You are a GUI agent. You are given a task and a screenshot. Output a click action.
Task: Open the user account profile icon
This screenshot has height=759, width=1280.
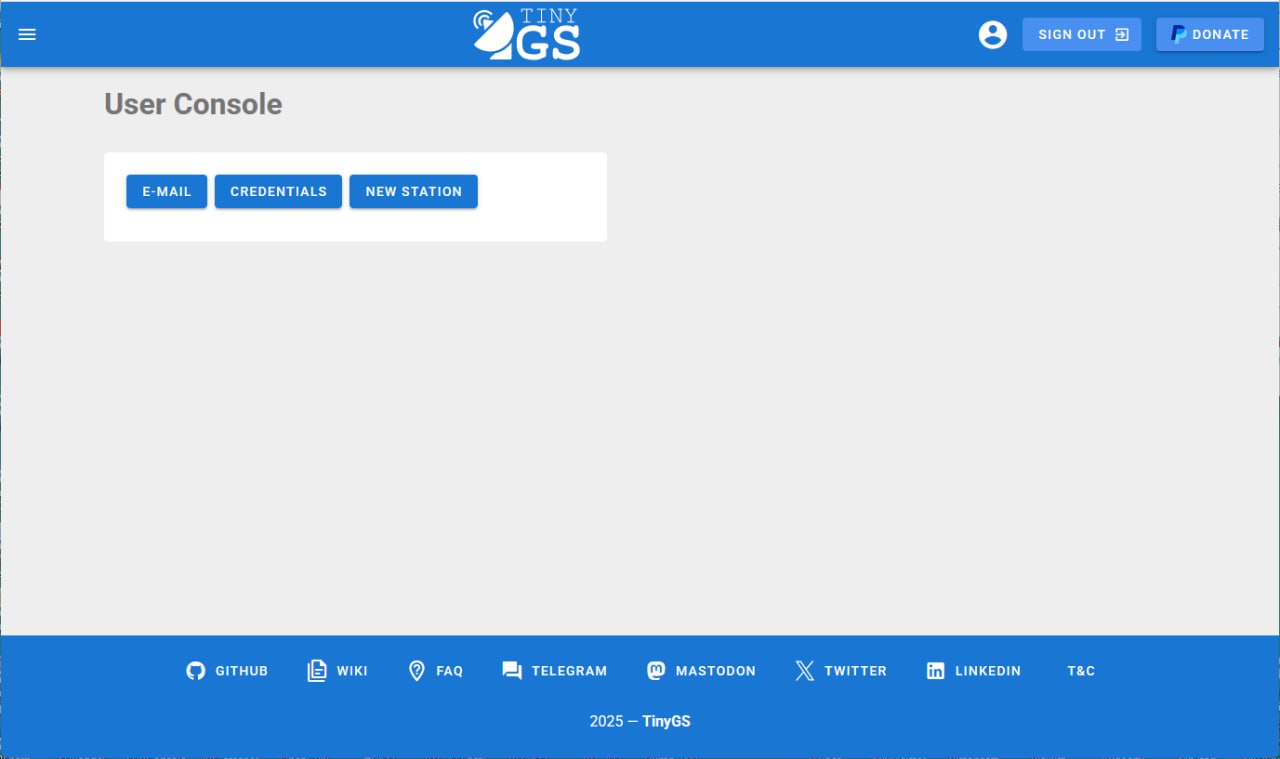(992, 34)
